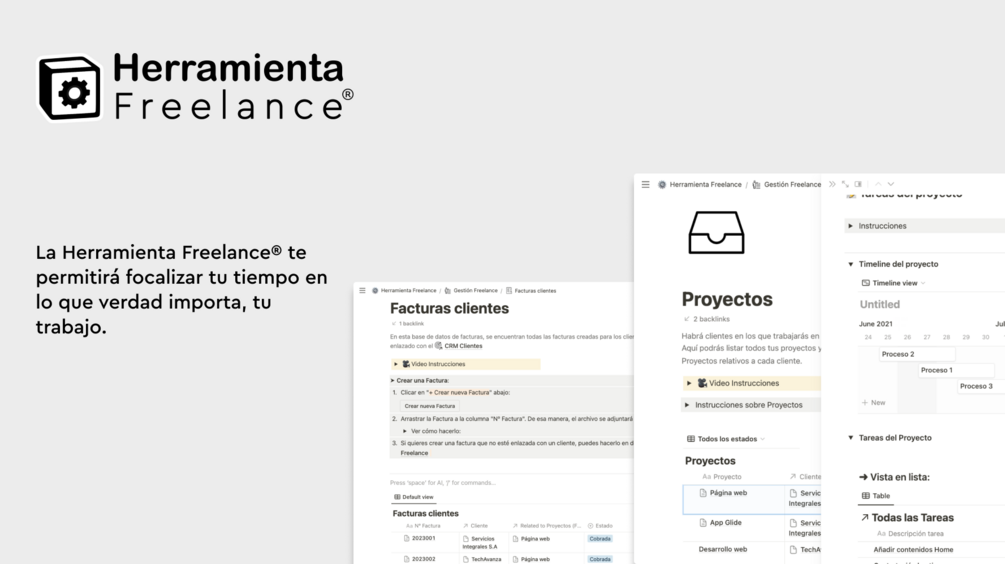Expand Video Instrucciones toggle in Facturas clientes
The width and height of the screenshot is (1005, 564).
395,364
